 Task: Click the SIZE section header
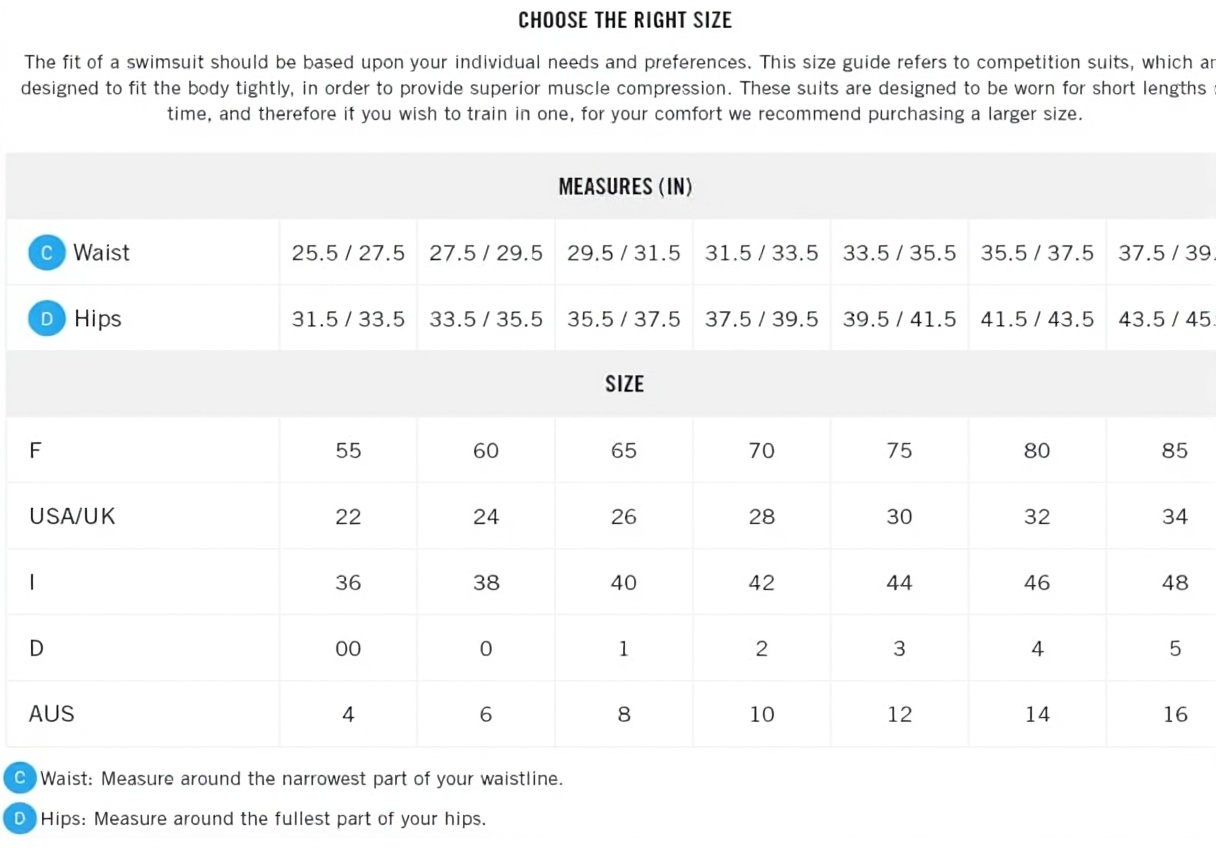[624, 384]
